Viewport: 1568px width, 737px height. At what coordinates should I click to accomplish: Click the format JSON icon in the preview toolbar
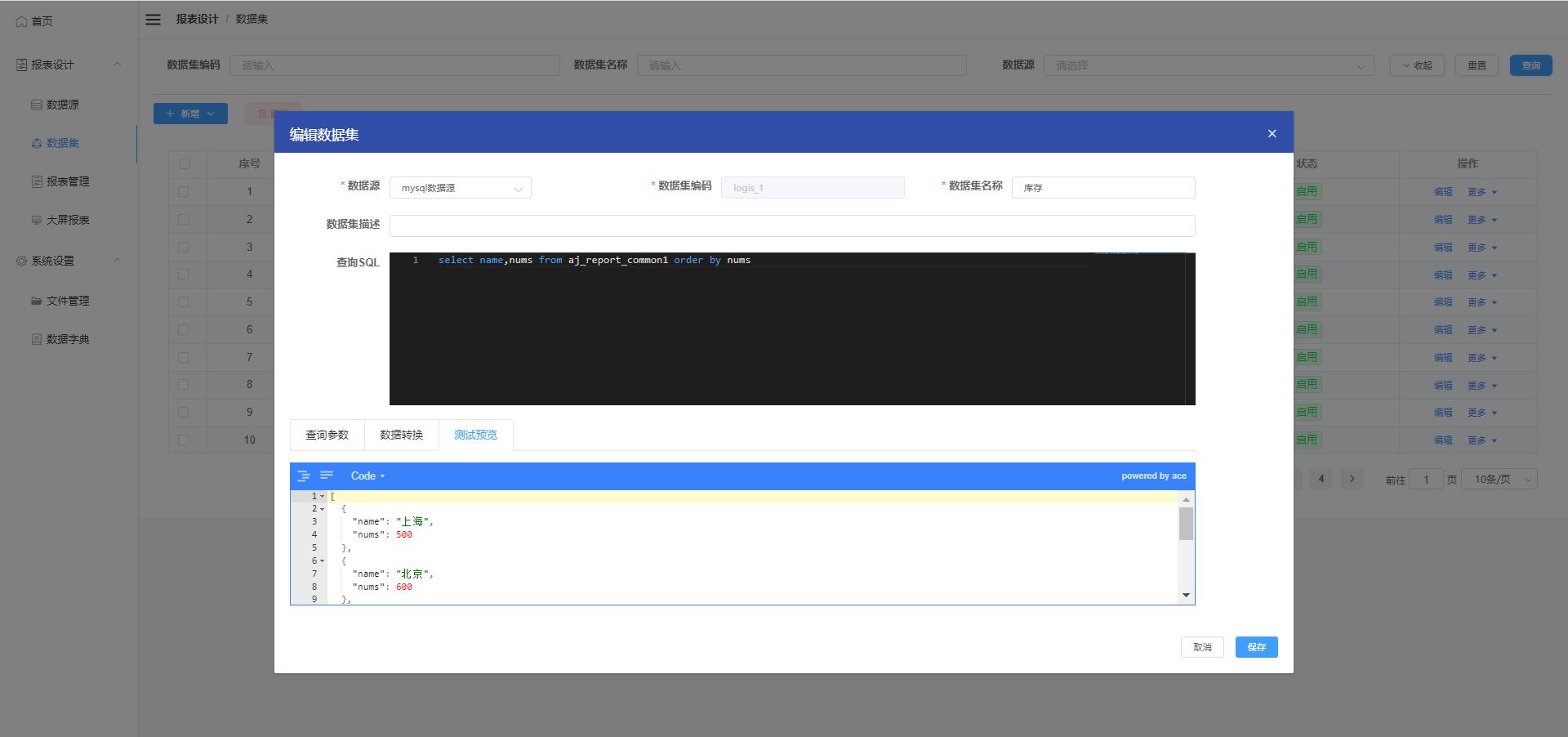(303, 476)
